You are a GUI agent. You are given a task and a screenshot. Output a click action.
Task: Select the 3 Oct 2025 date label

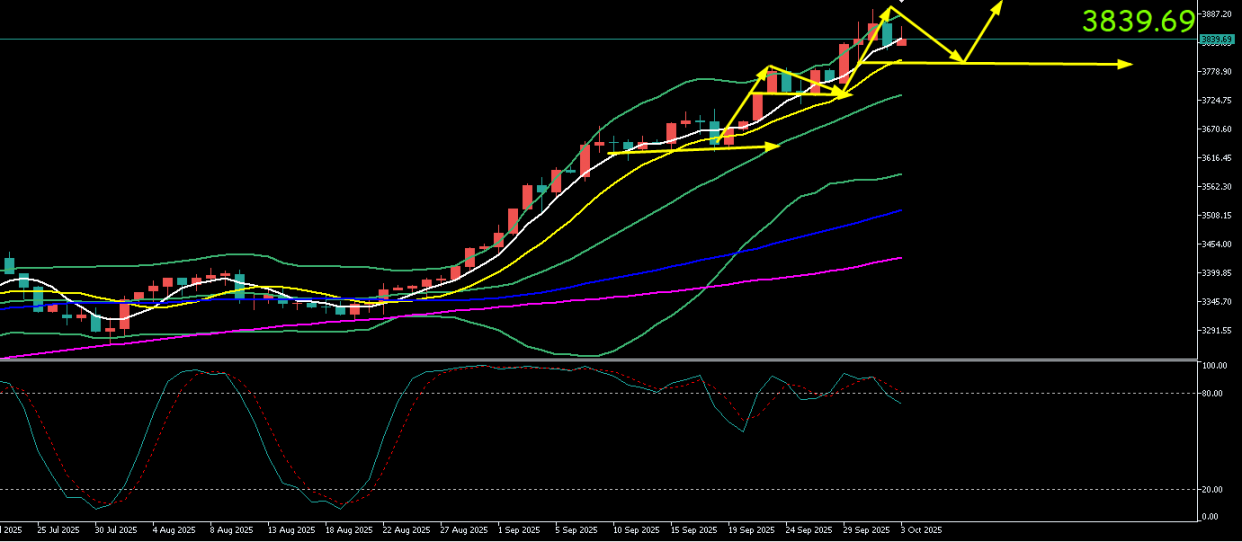pos(921,529)
